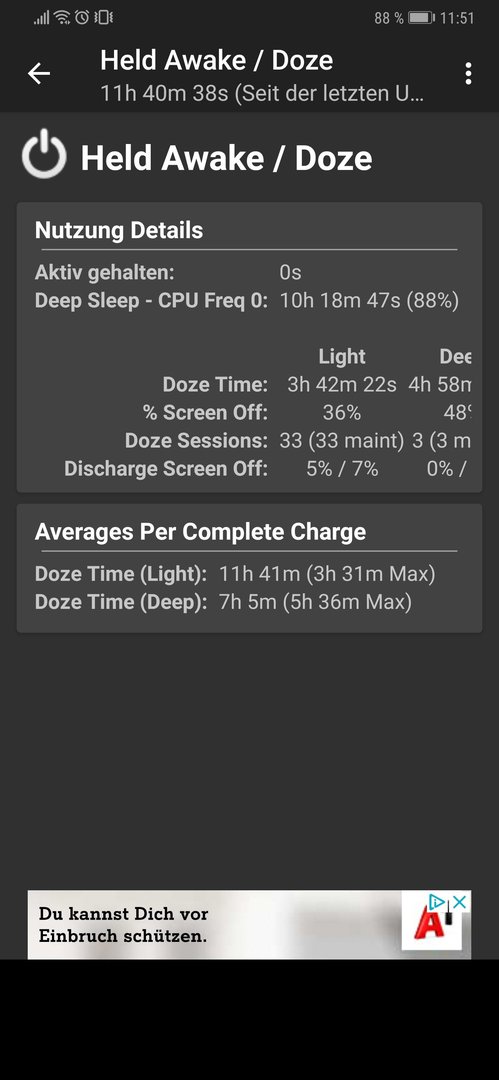
Task: Tap the Doze Time (Deep) average row
Action: (x=223, y=603)
